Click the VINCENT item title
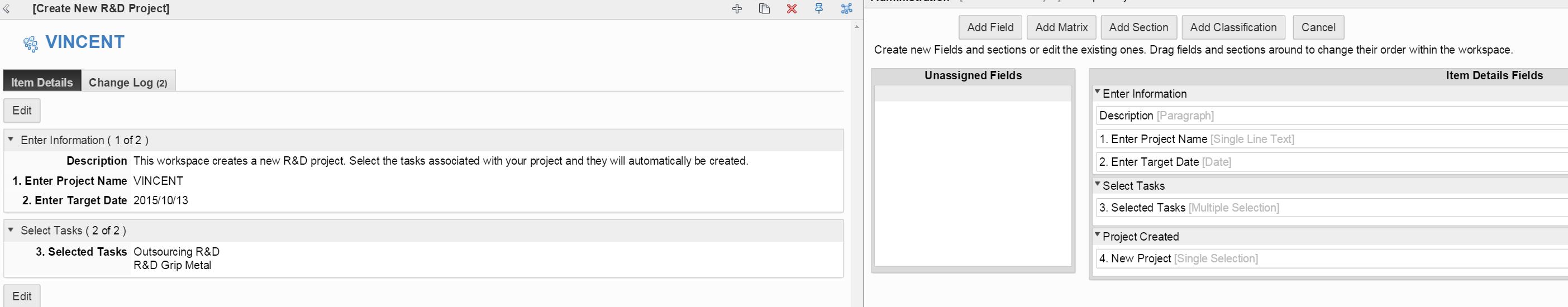The width and height of the screenshot is (1568, 307). (x=85, y=42)
